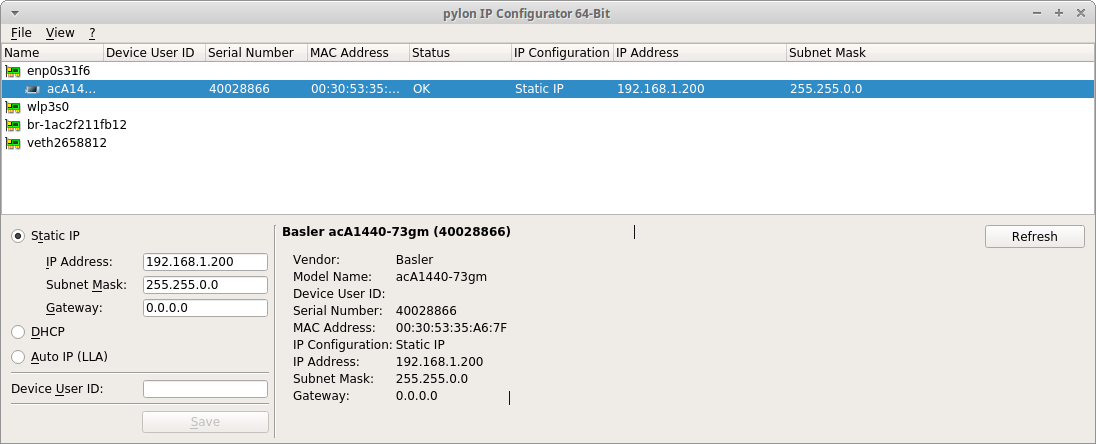1096x444 pixels.
Task: Click the truncated MAC 00:30:53:35:... cell
Action: [x=356, y=89]
